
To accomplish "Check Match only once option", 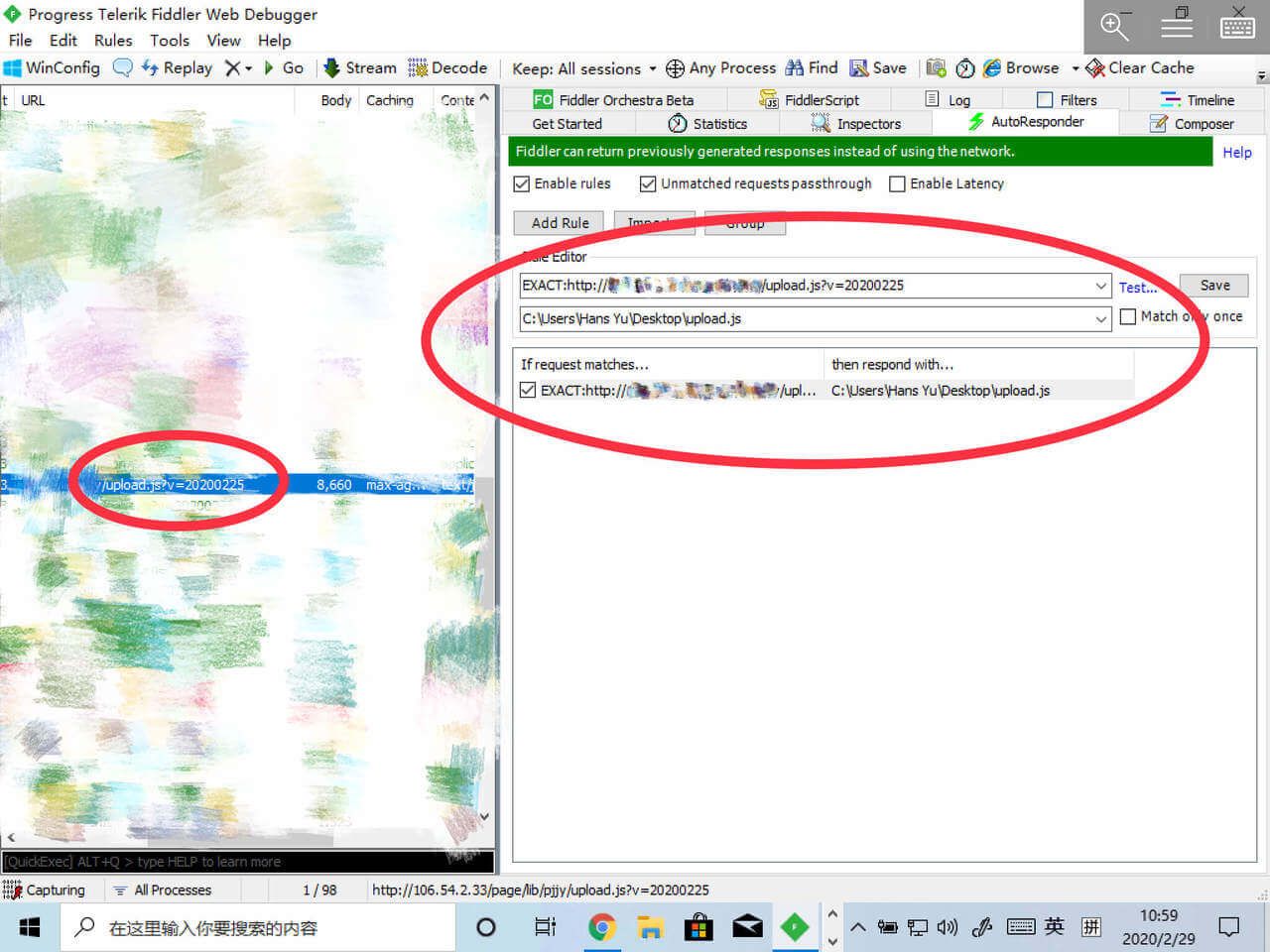I will 1128,316.
